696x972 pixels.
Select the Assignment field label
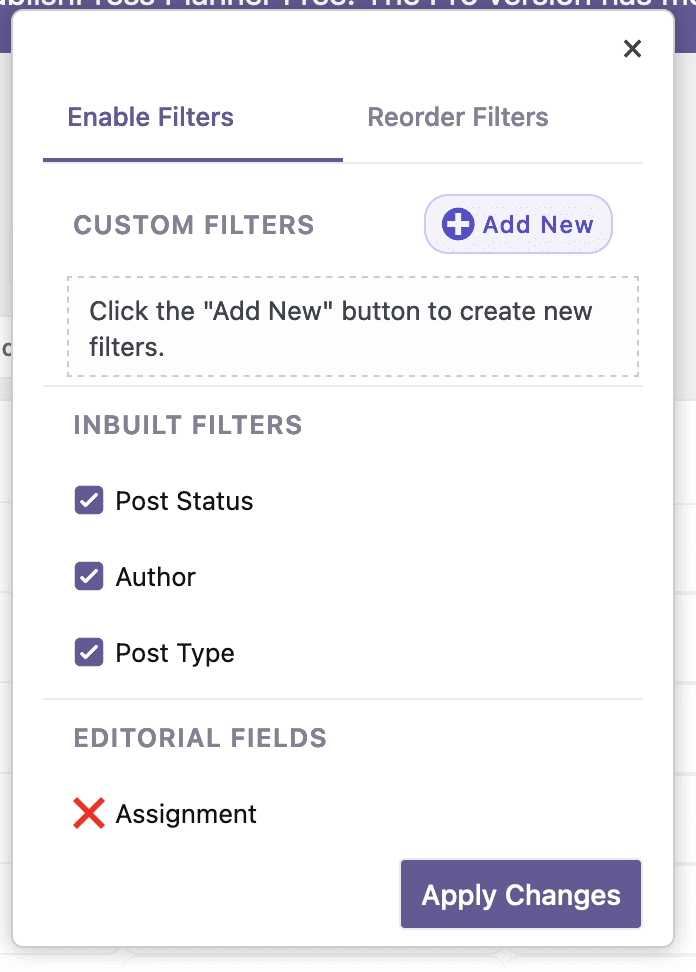(x=186, y=813)
